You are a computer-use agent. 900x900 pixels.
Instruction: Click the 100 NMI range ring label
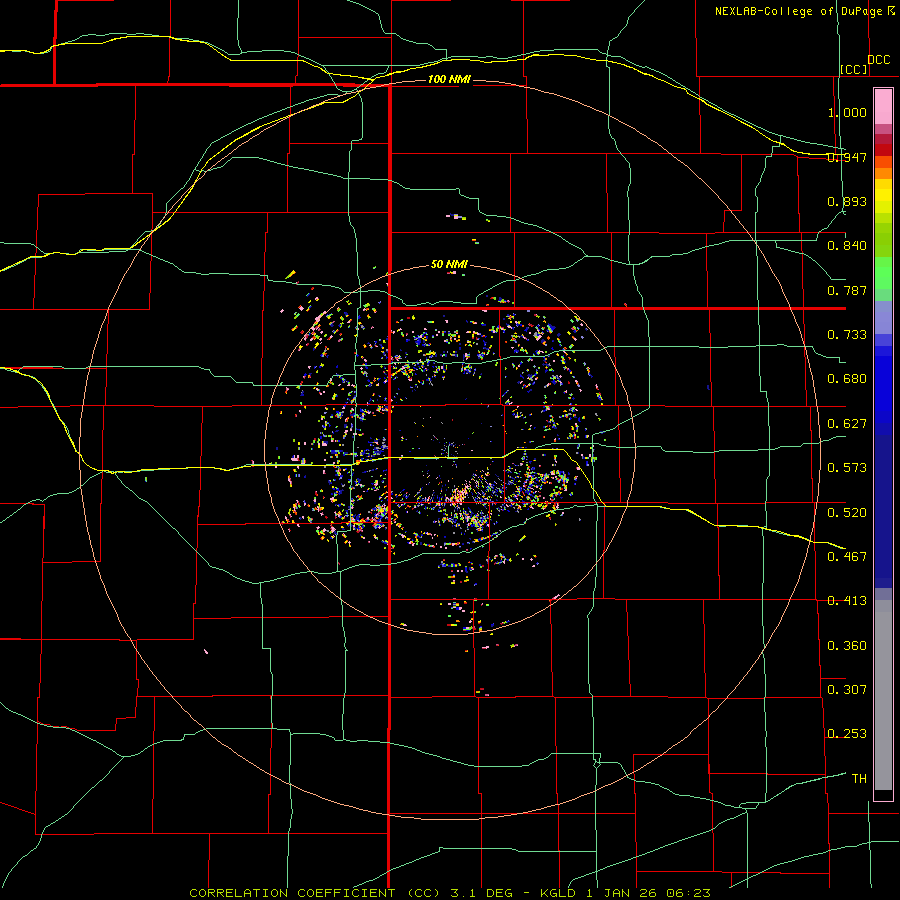tap(449, 79)
